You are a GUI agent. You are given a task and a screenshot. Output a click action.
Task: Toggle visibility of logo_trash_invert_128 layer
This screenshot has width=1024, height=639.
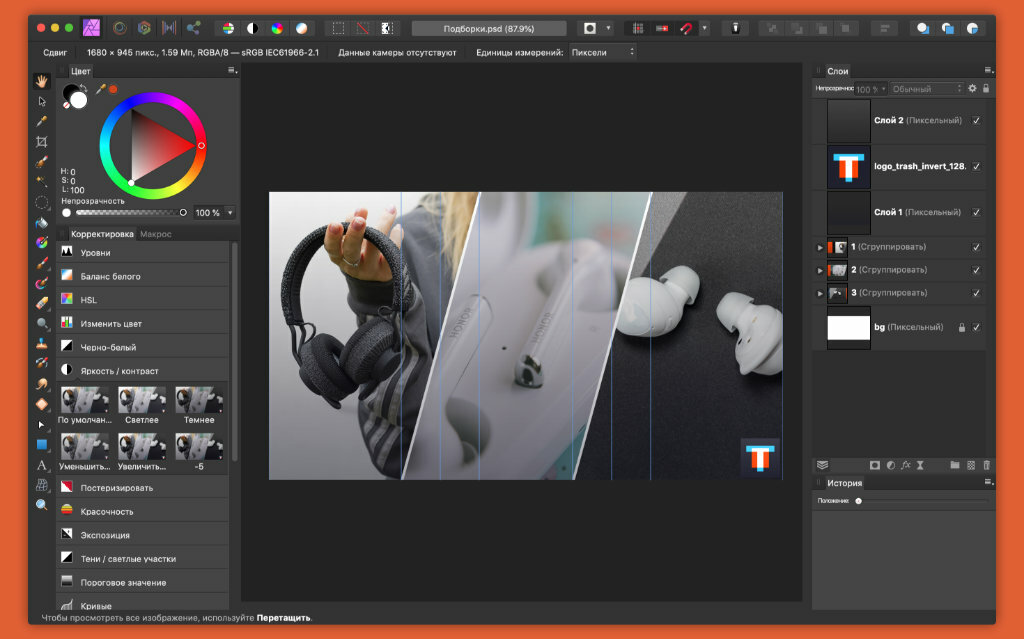click(x=976, y=167)
